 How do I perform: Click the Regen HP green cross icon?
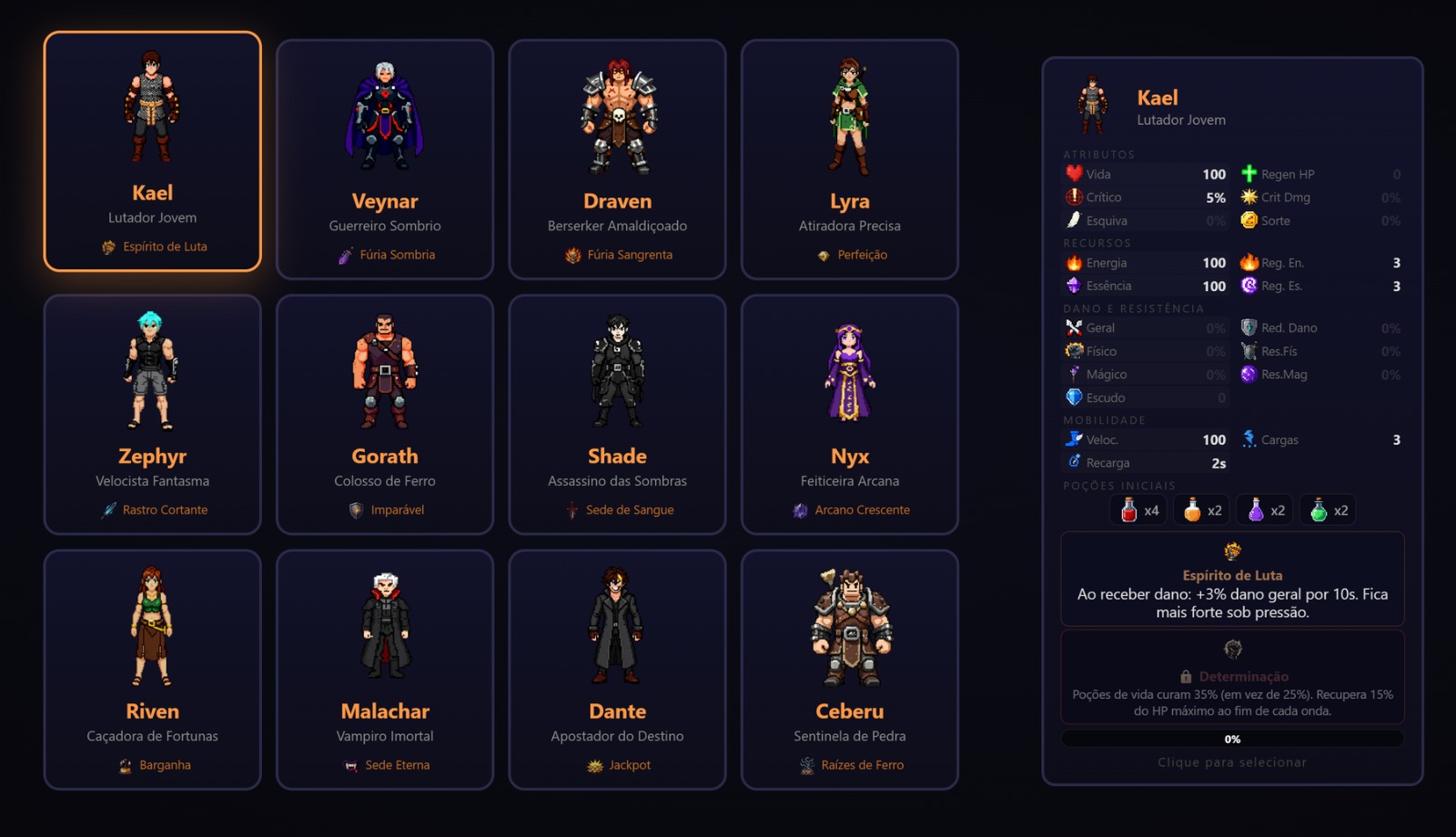(1249, 173)
